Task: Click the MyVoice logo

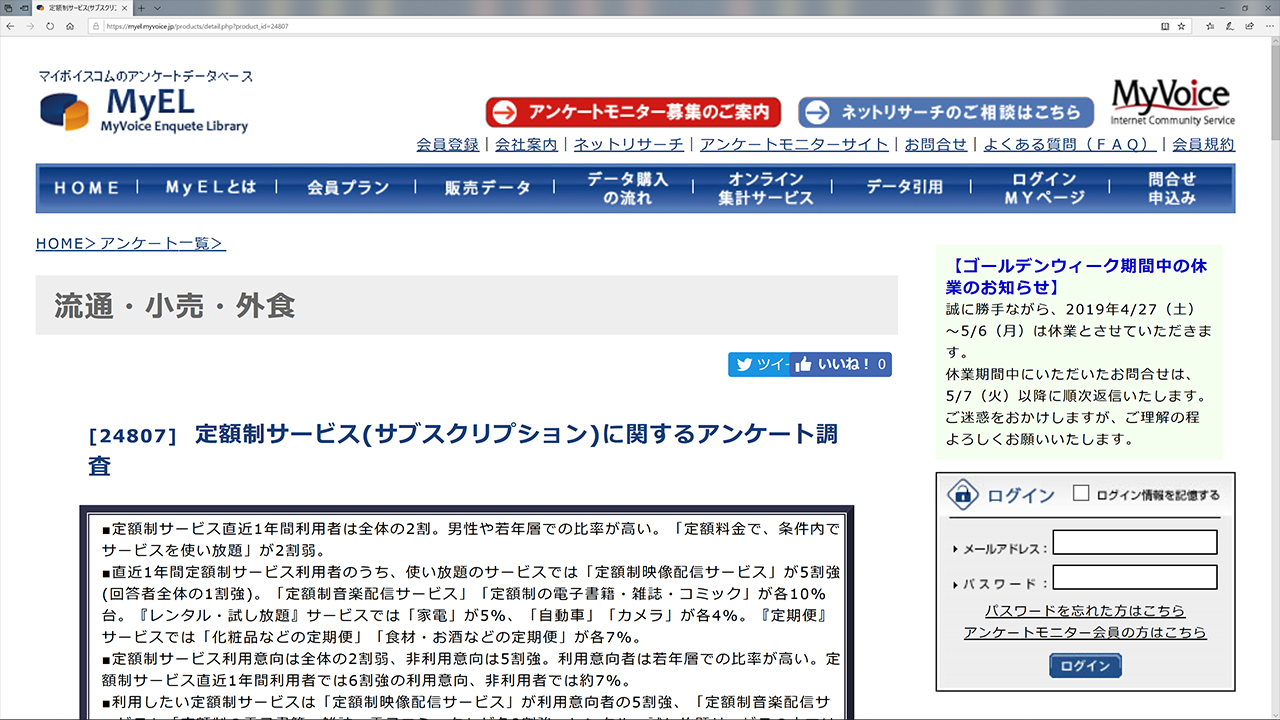Action: click(1172, 101)
